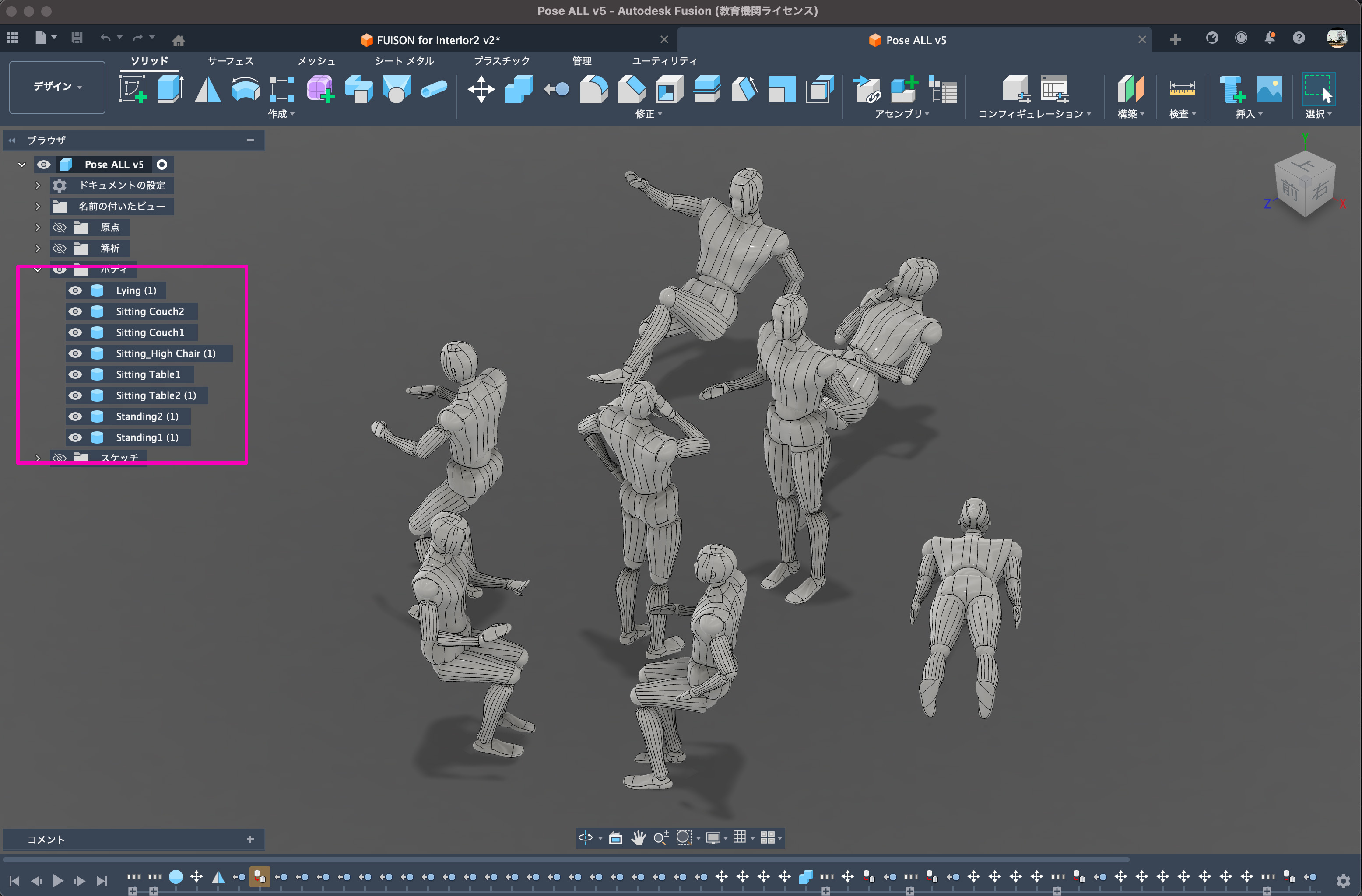Click the Pan hand icon
Viewport: 1362px width, 896px height.
pyautogui.click(x=638, y=838)
